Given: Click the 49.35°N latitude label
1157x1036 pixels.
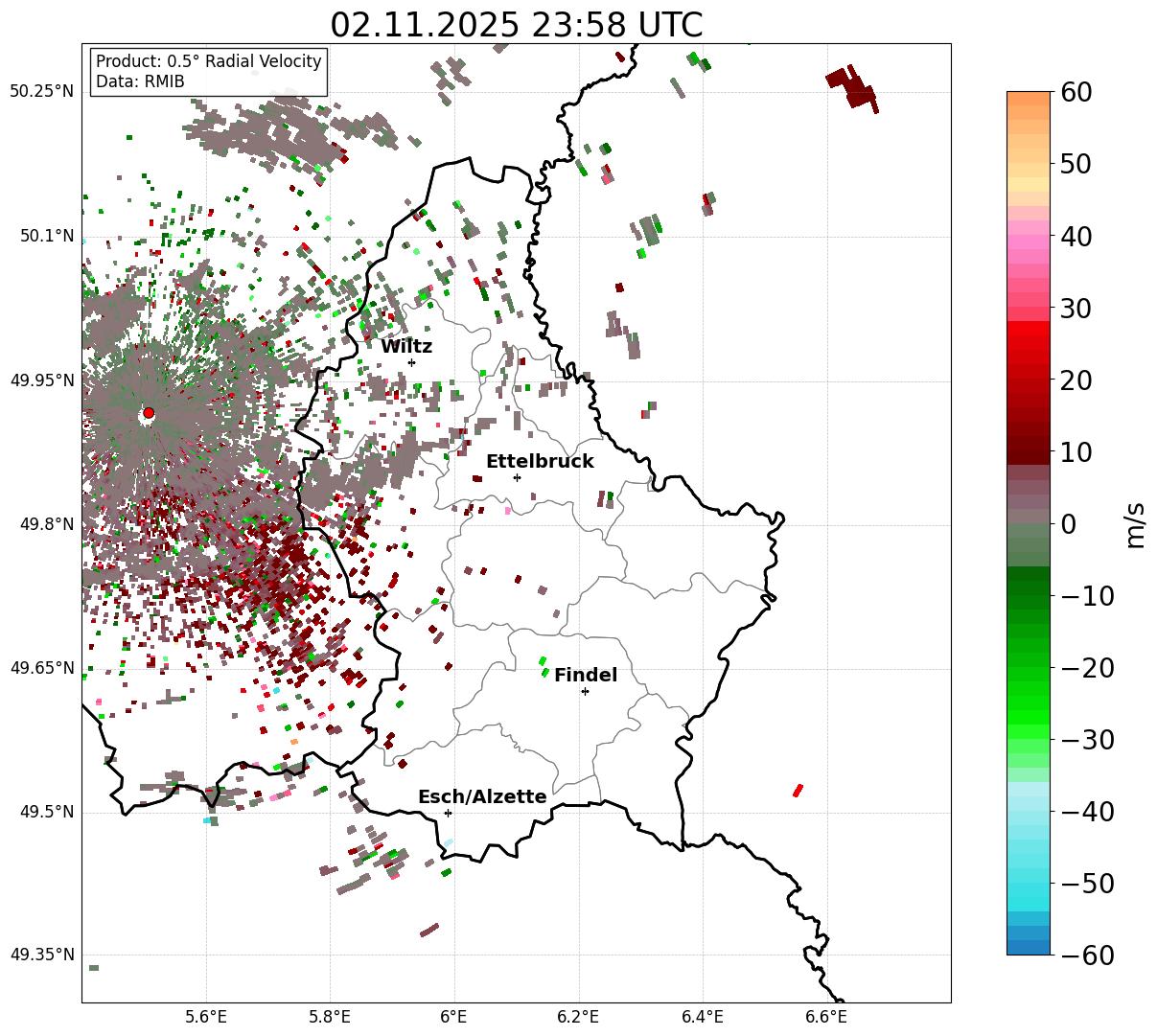Looking at the screenshot, I should point(41,955).
